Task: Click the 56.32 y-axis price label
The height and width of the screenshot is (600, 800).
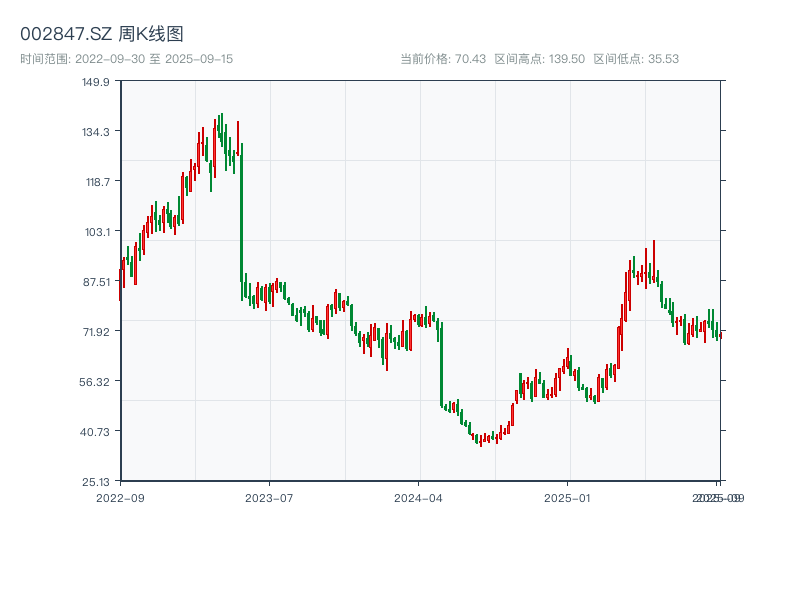Action: (x=96, y=382)
